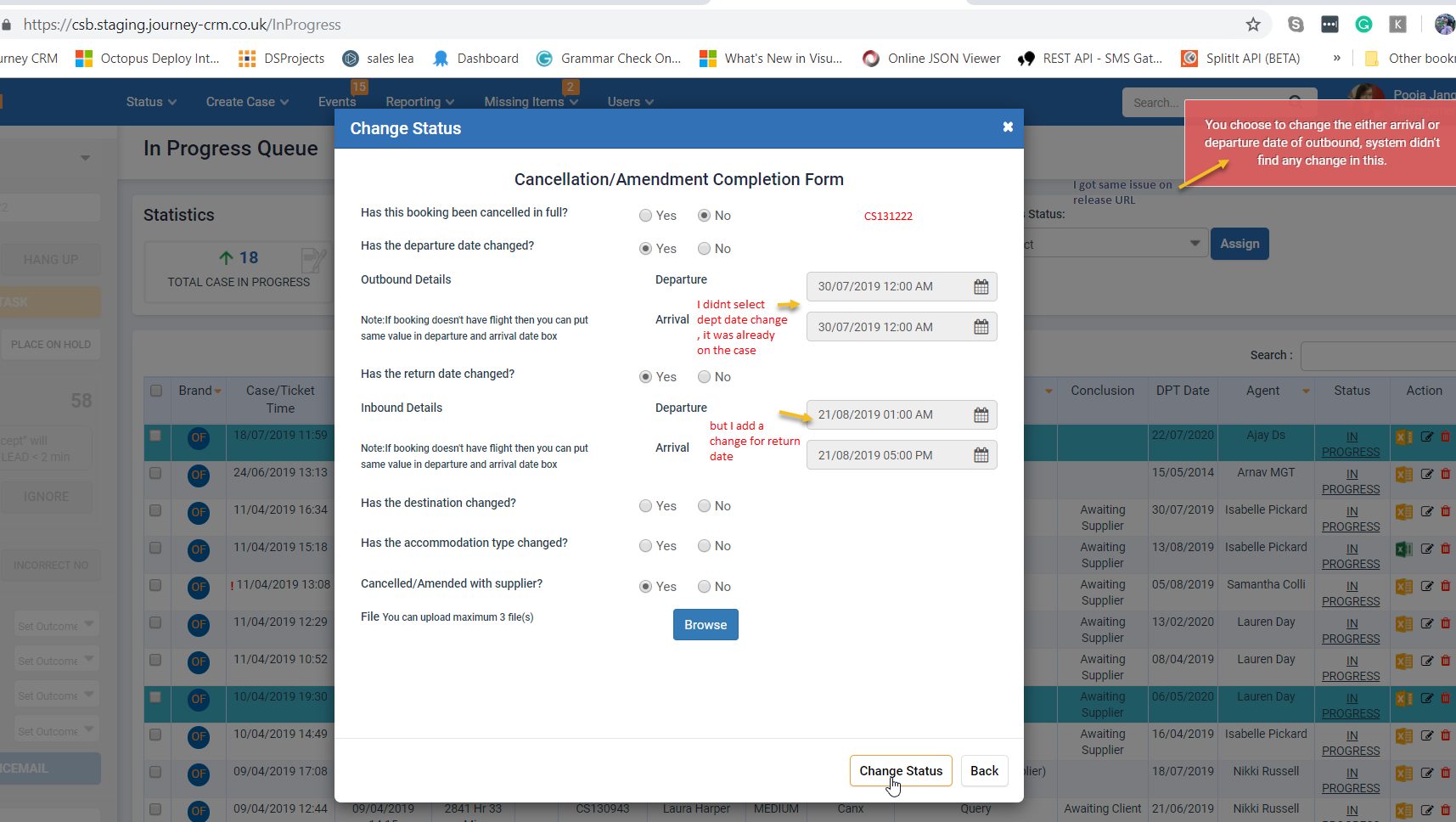Open the K browser extension
Image resolution: width=1456 pixels, height=822 pixels.
(x=1397, y=25)
